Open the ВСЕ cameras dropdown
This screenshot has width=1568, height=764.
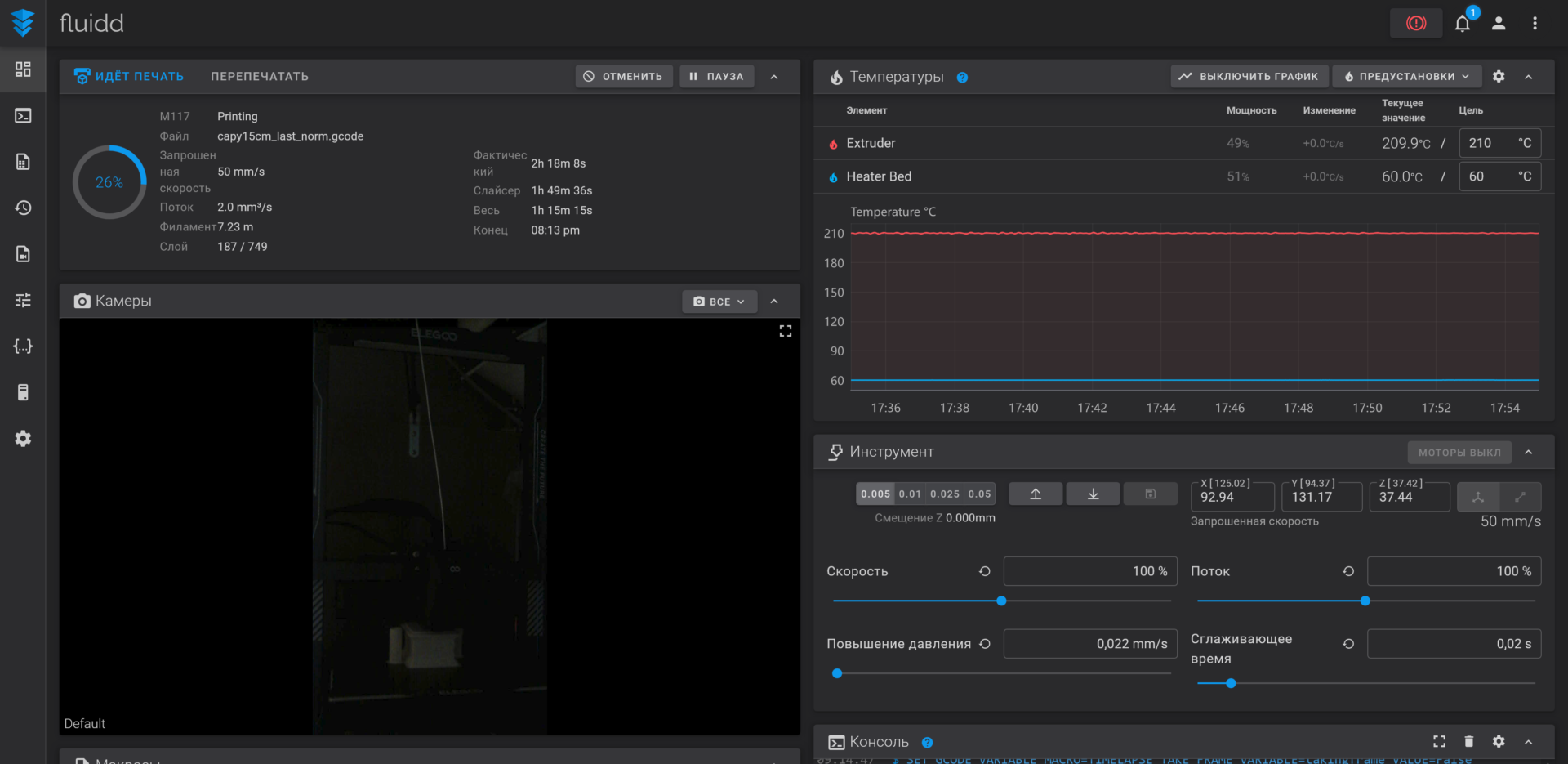[x=719, y=302]
